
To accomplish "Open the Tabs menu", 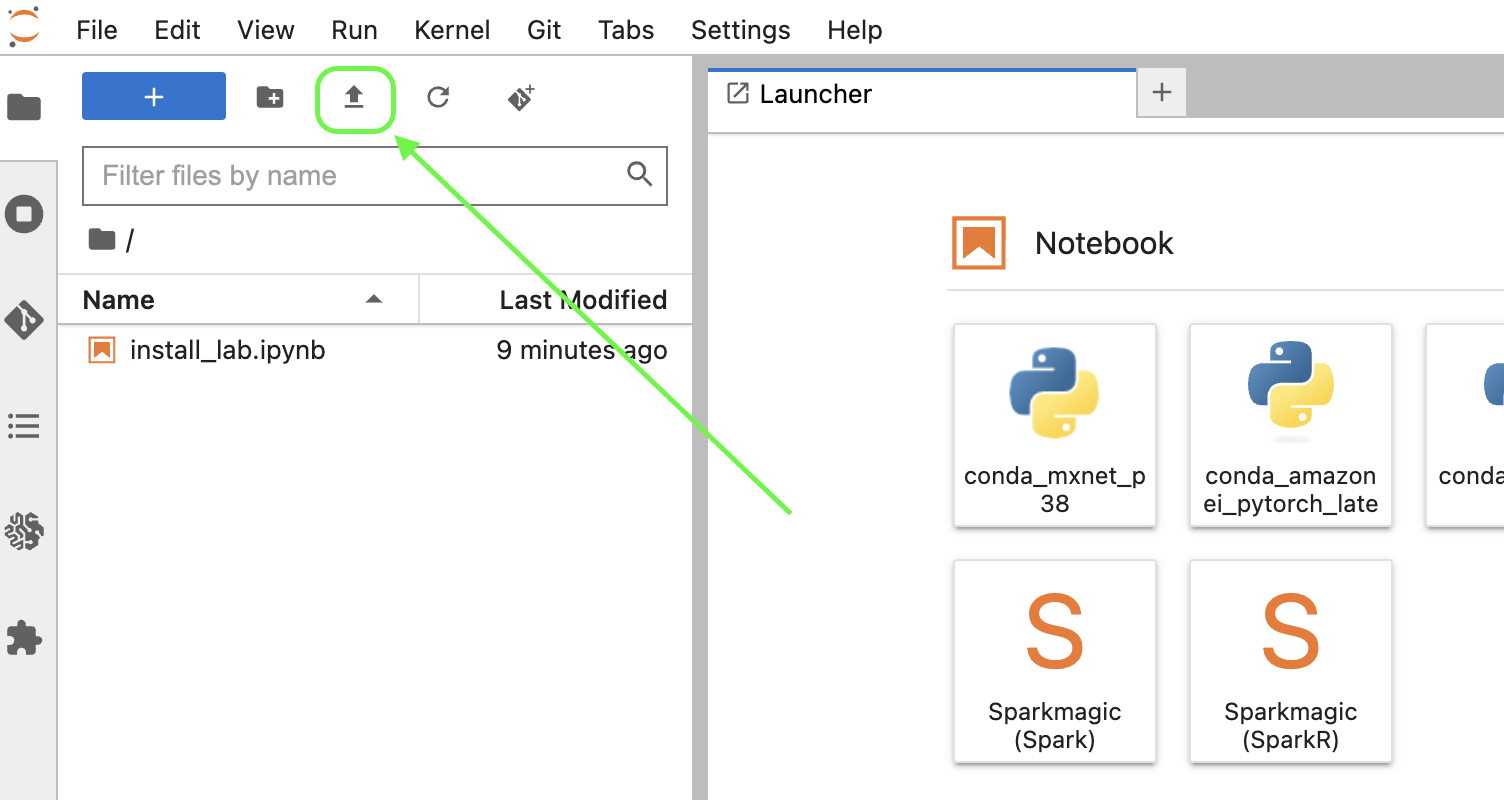I will (x=626, y=30).
